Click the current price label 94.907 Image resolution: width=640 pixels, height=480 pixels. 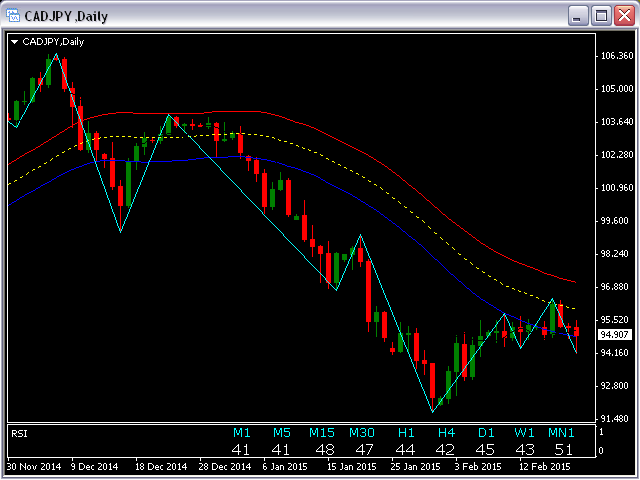click(615, 335)
